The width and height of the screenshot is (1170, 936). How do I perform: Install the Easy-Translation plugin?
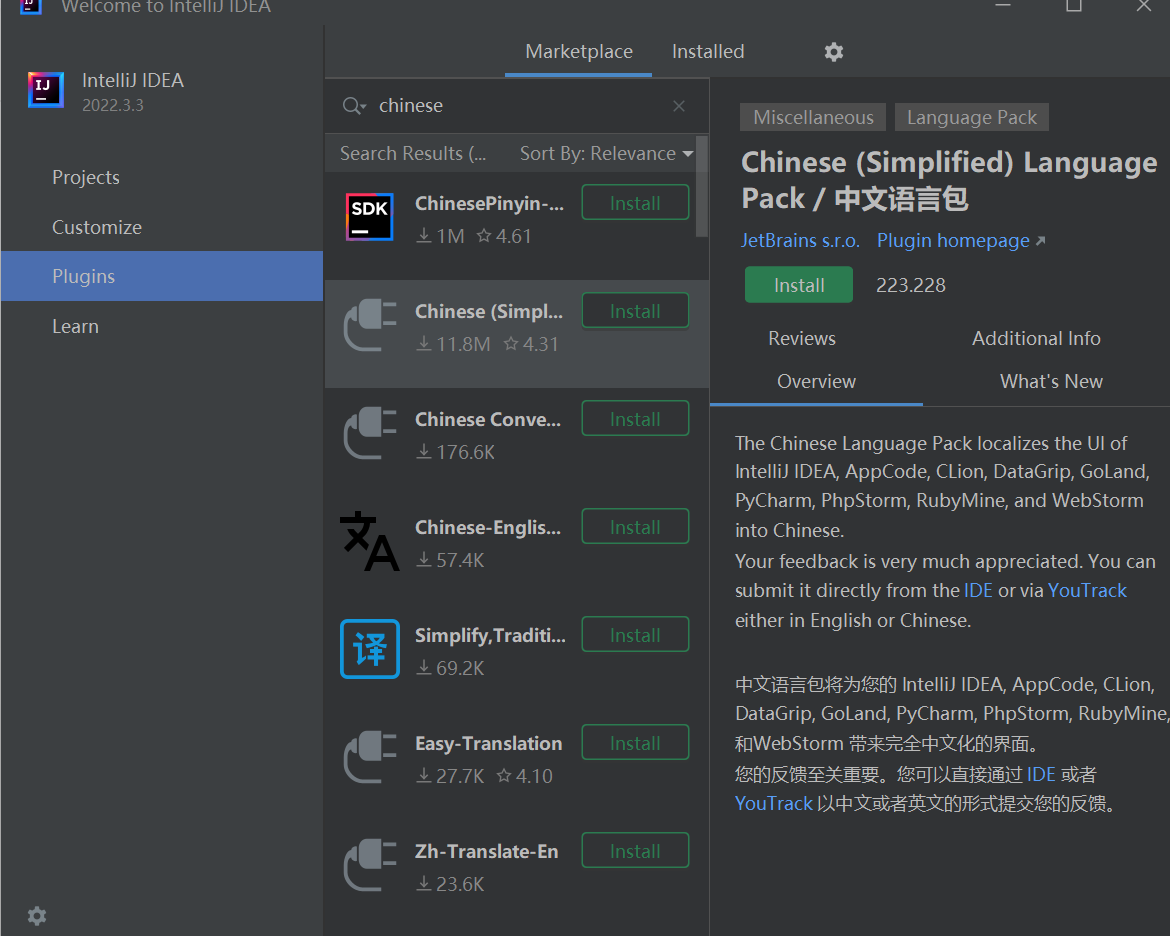click(x=635, y=743)
